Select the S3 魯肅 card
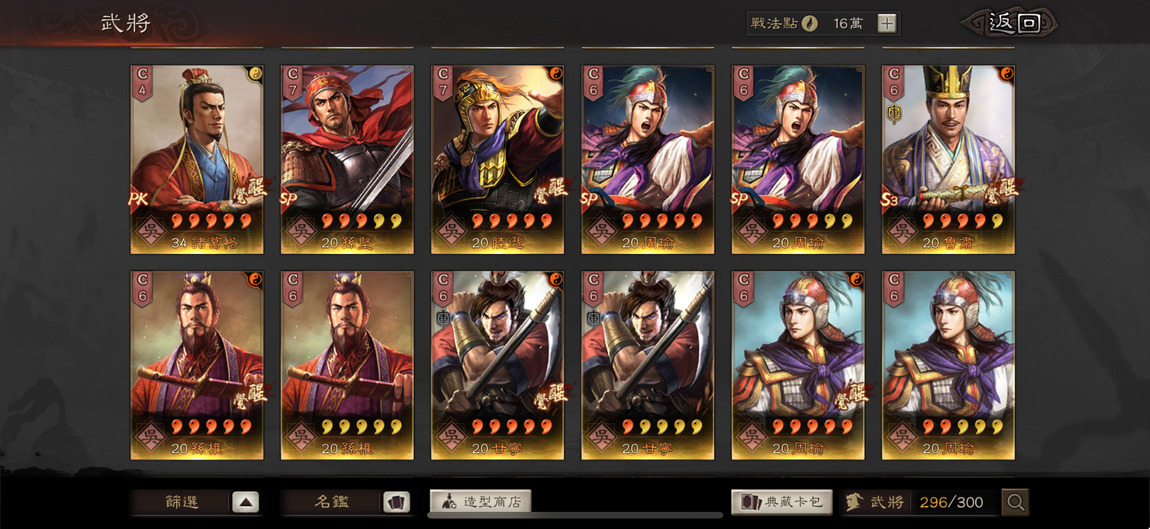This screenshot has width=1150, height=529. 948,159
